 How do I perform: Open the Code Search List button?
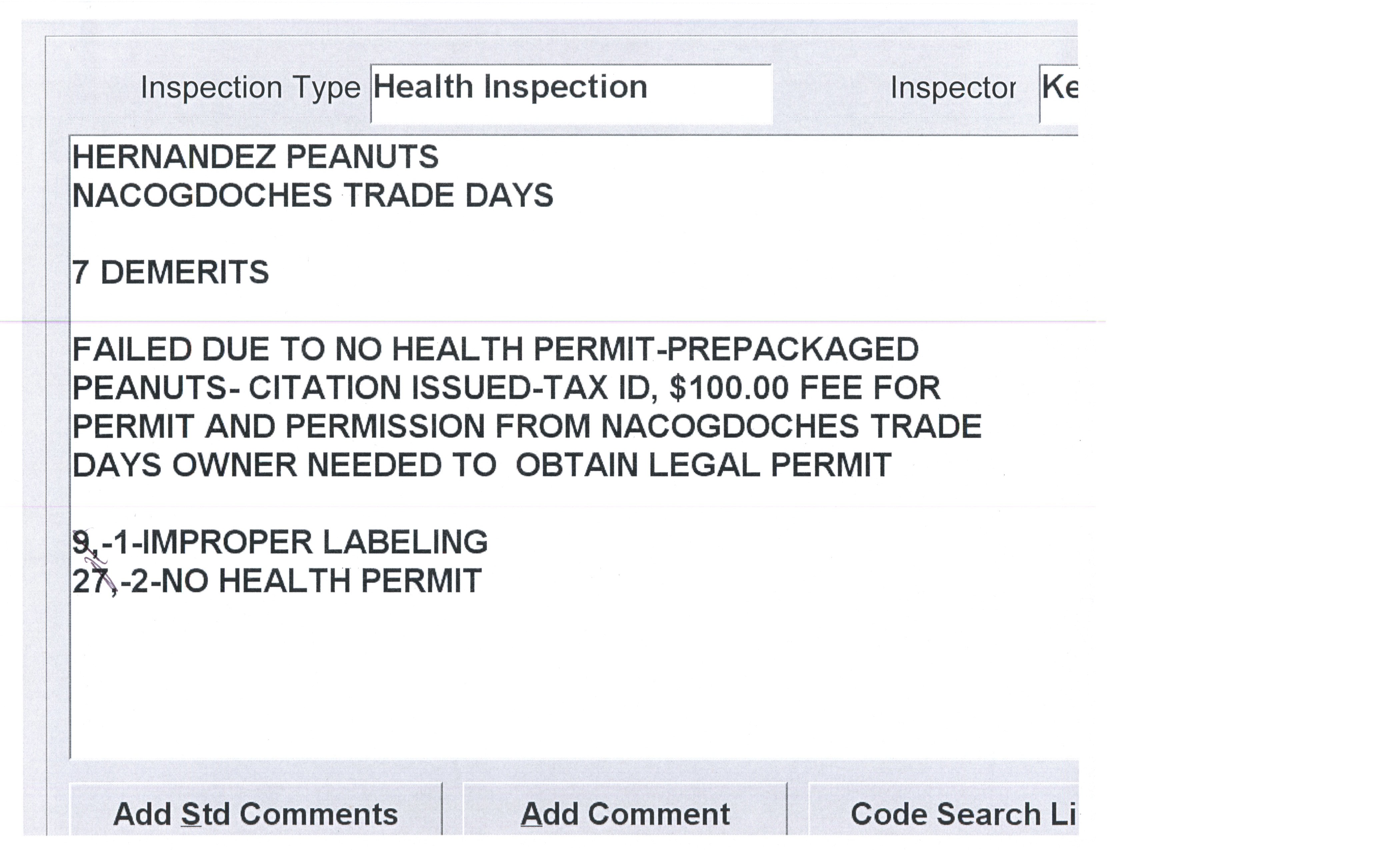943,814
